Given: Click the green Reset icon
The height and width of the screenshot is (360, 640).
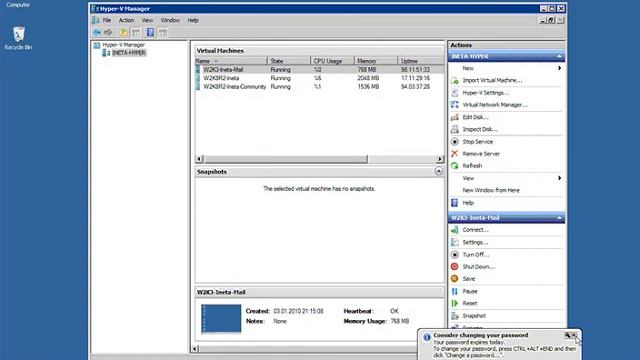Looking at the screenshot, I should pos(455,303).
